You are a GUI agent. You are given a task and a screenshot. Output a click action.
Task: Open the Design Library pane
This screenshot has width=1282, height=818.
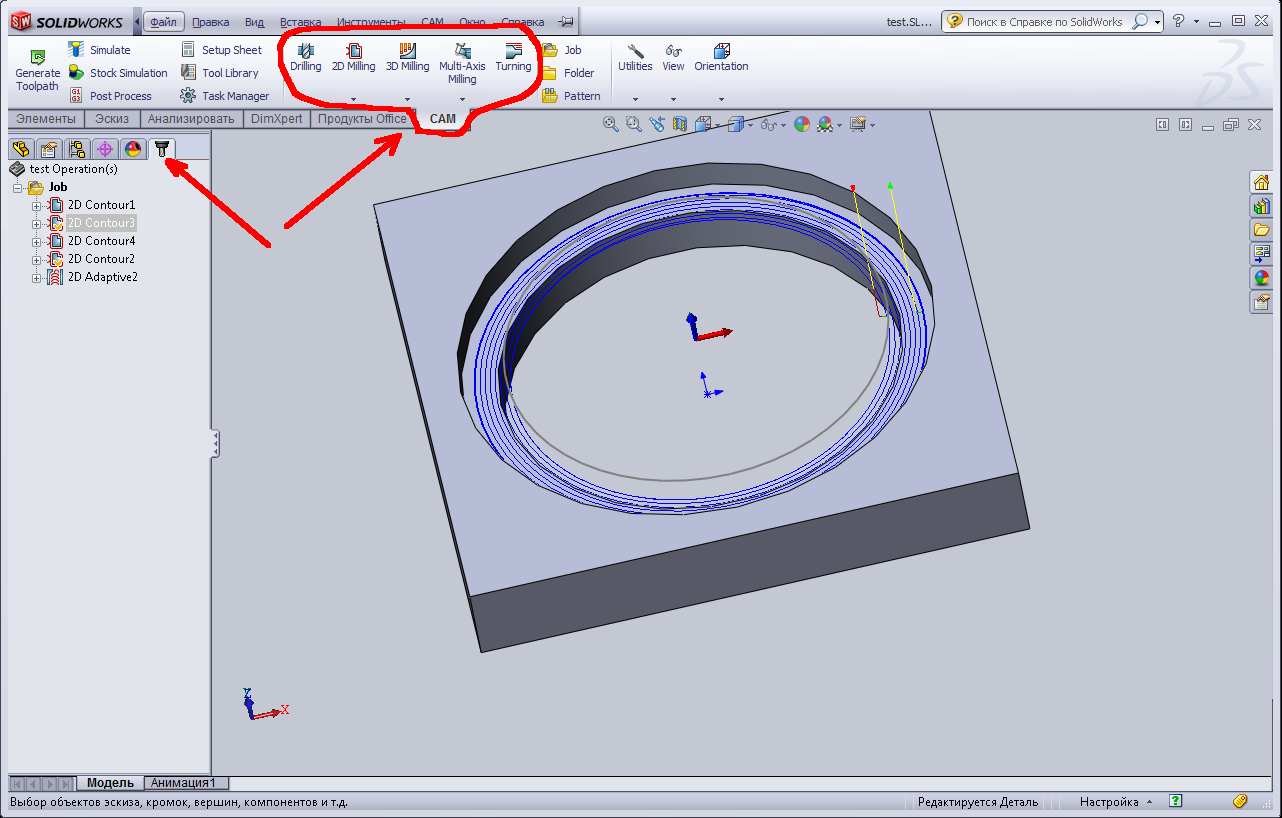coord(1261,206)
